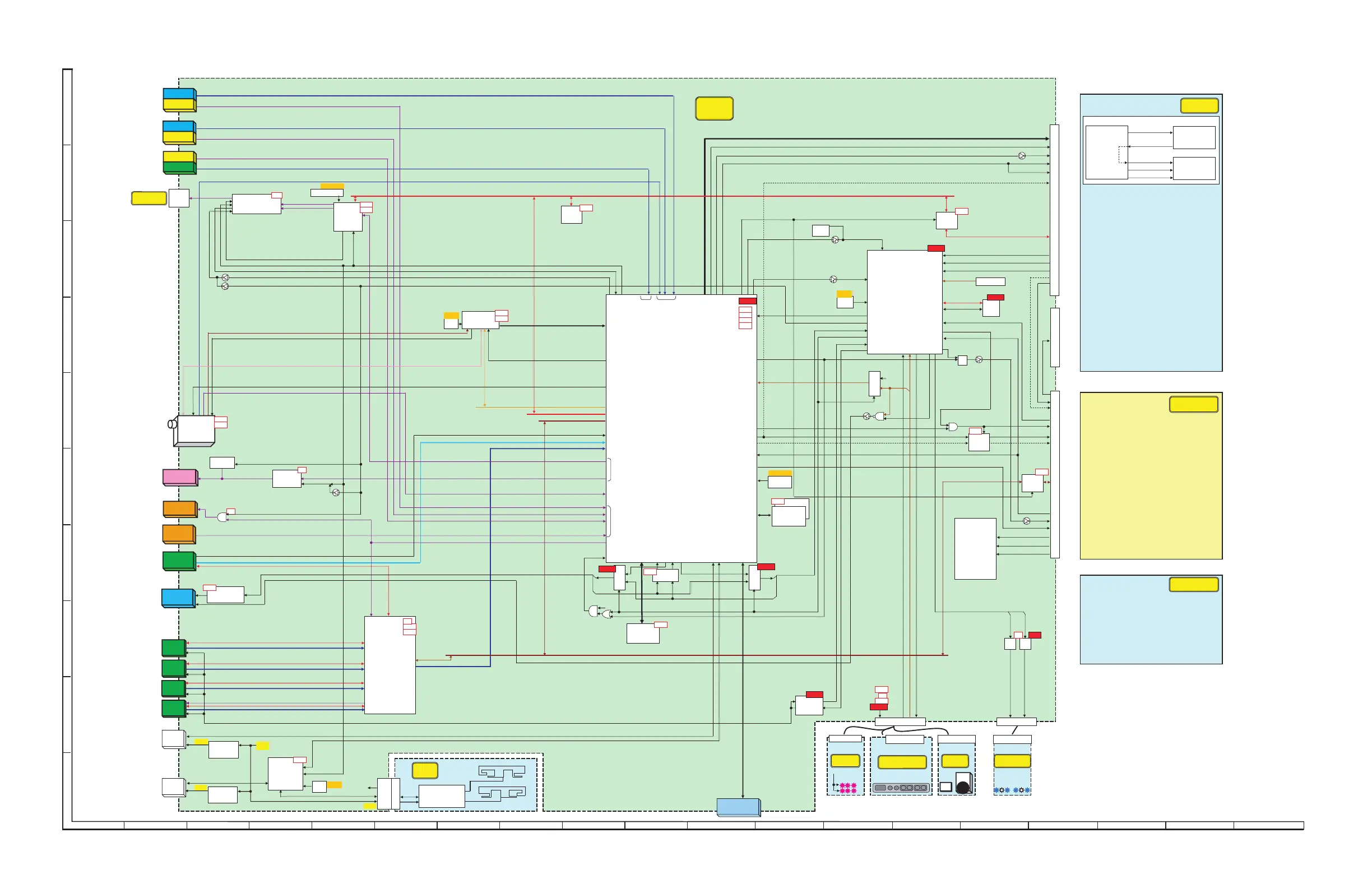Click the AND gate beside orange connector
The width and height of the screenshot is (1372, 888).
click(222, 517)
